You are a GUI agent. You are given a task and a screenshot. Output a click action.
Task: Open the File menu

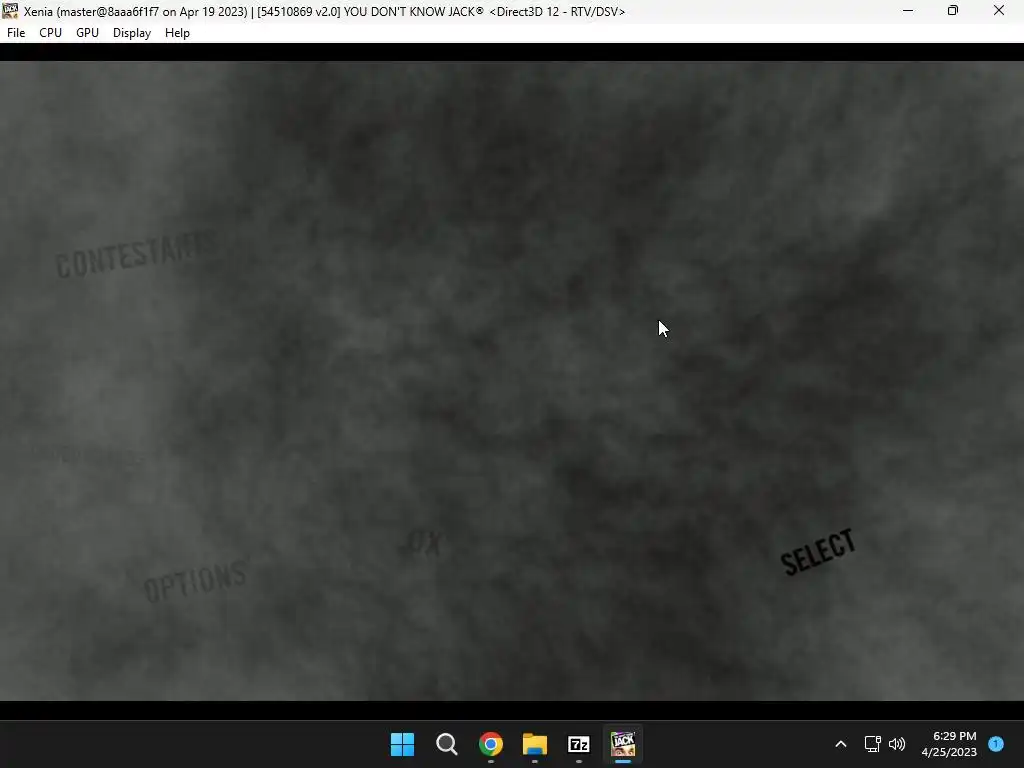16,33
